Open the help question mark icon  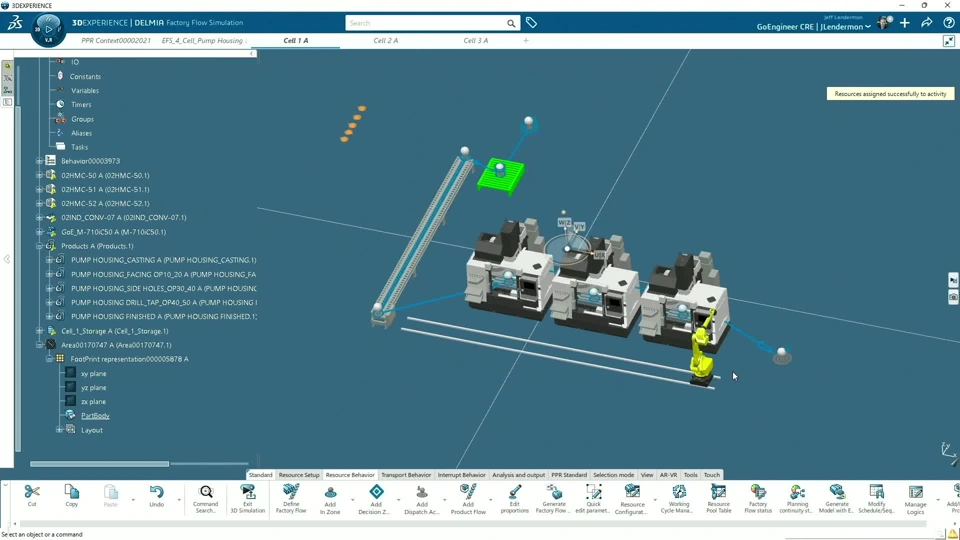click(x=948, y=23)
